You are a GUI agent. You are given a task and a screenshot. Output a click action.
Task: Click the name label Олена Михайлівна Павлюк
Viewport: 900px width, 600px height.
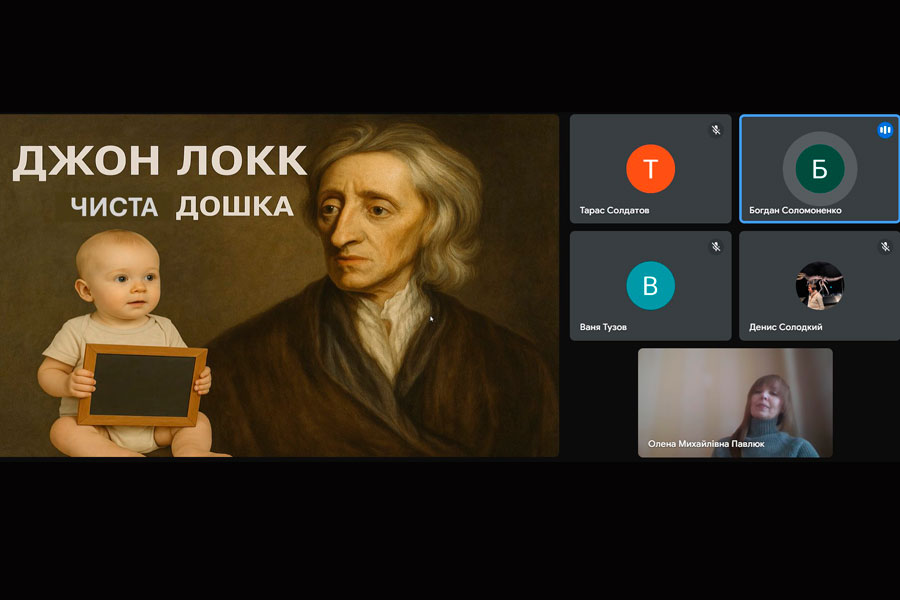pyautogui.click(x=706, y=444)
